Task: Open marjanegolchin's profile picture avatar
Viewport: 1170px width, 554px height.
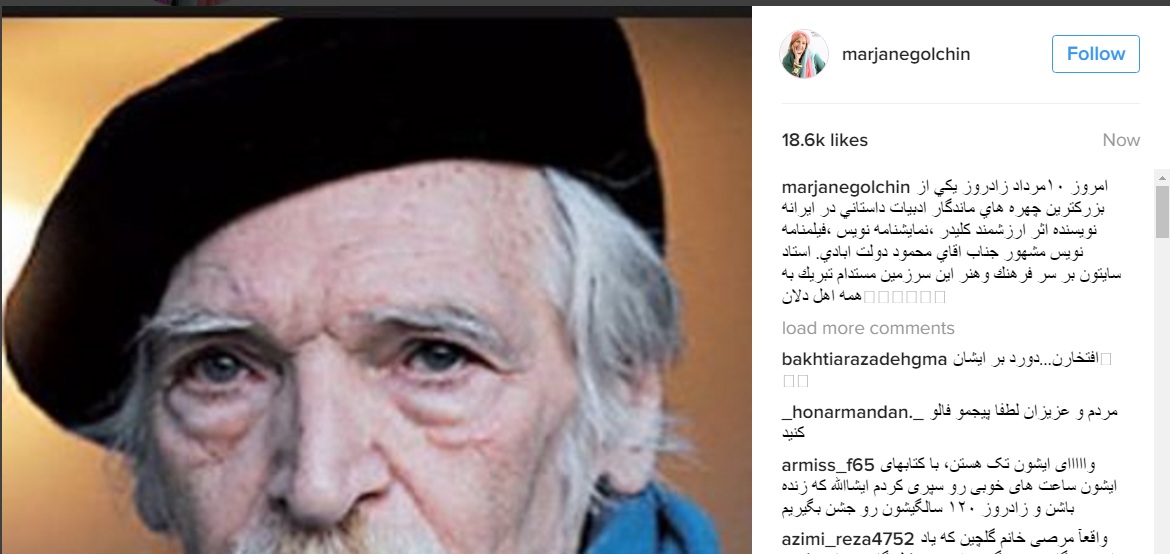Action: (804, 54)
